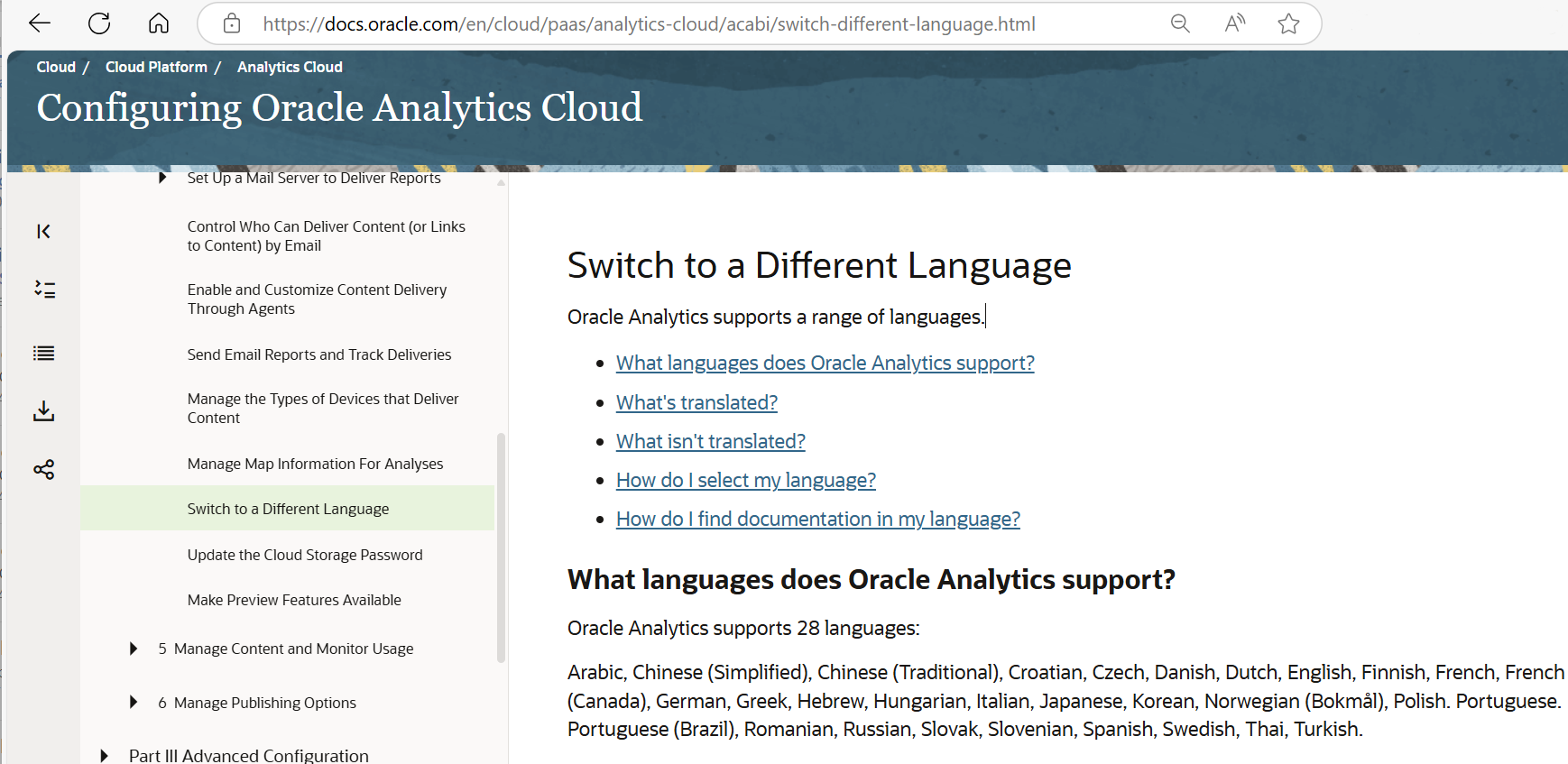Open the Cloud breadcrumb link
Screen dimensions: 1568x764
pyautogui.click(x=56, y=67)
